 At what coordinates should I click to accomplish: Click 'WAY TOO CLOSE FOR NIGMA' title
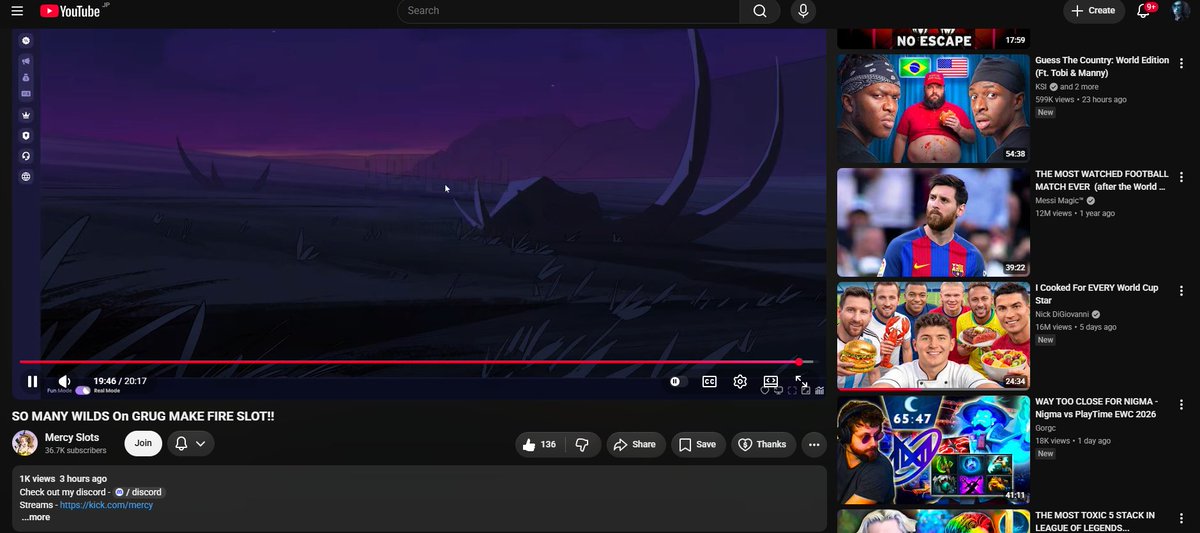pyautogui.click(x=1098, y=407)
